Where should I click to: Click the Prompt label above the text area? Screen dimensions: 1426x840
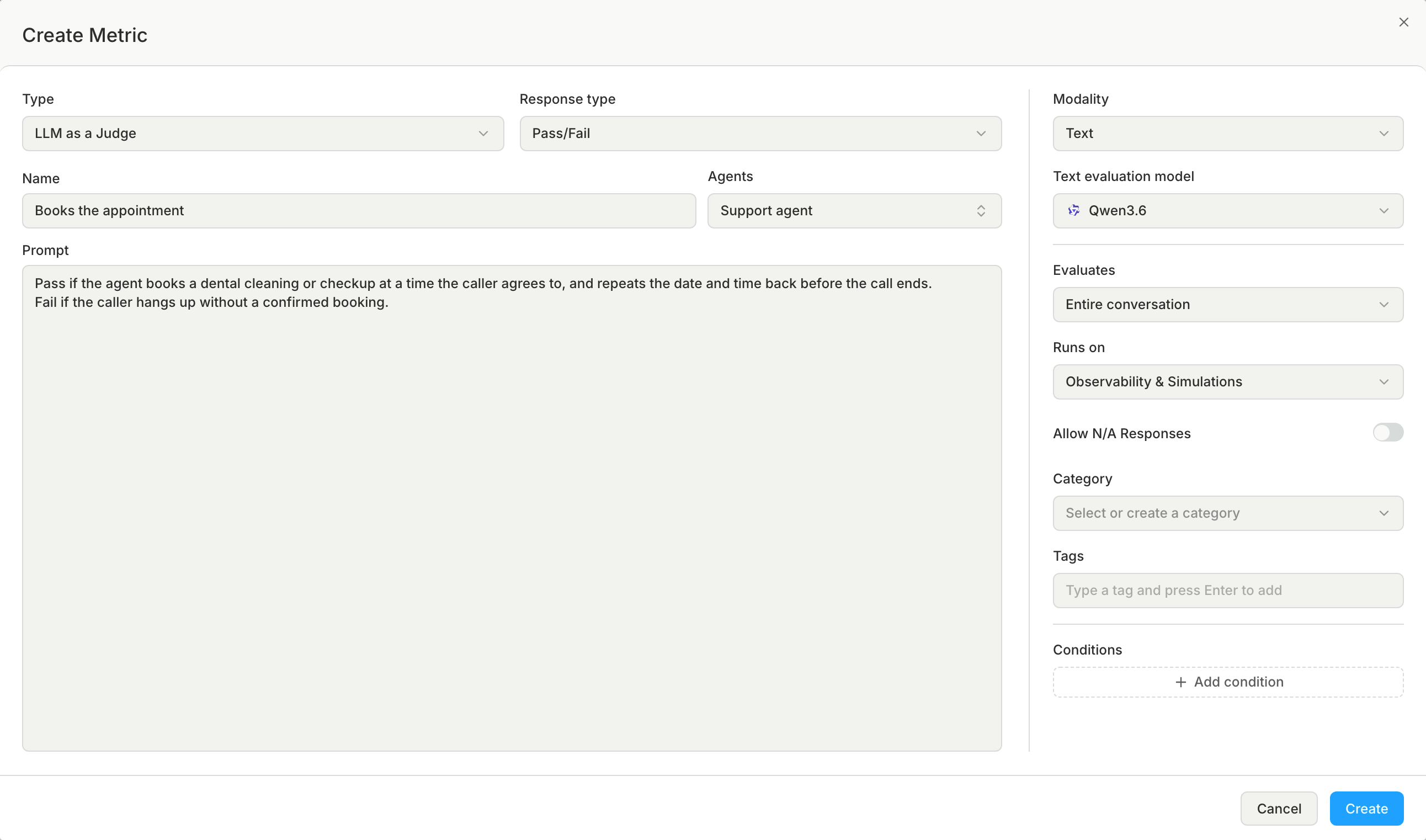point(45,250)
